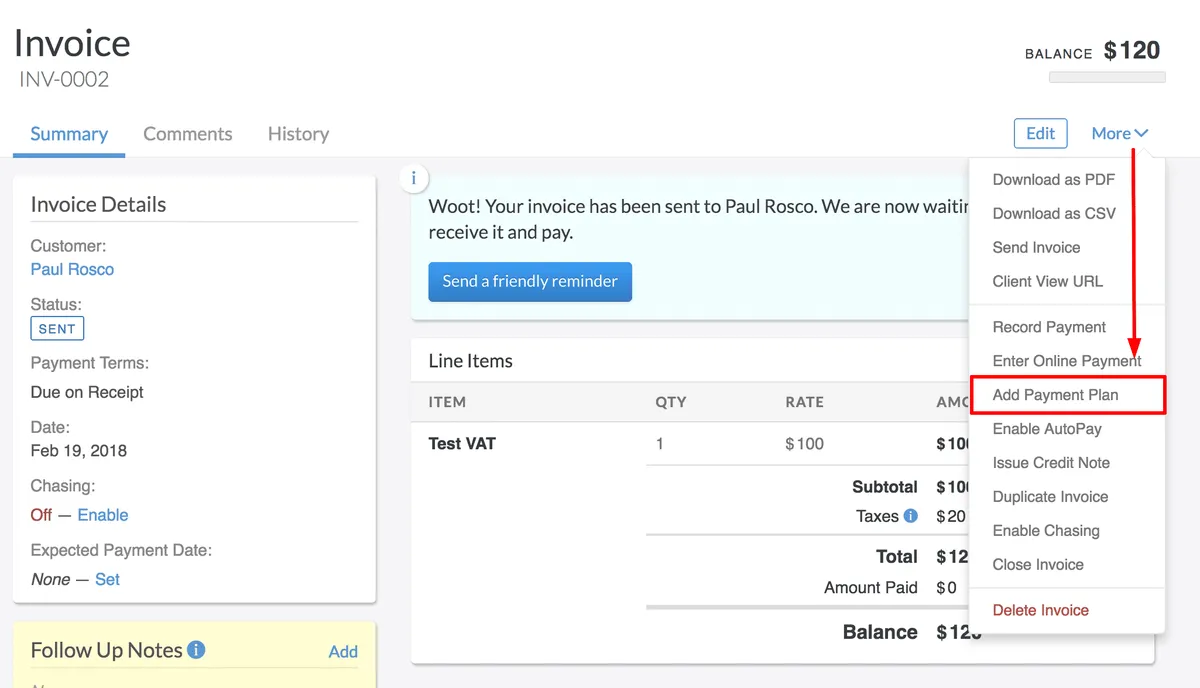
Task: Click the round info badge on banner
Action: (x=414, y=179)
